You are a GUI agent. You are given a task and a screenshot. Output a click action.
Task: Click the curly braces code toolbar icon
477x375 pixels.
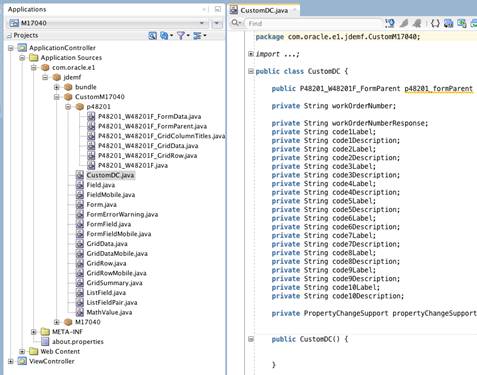click(435, 23)
